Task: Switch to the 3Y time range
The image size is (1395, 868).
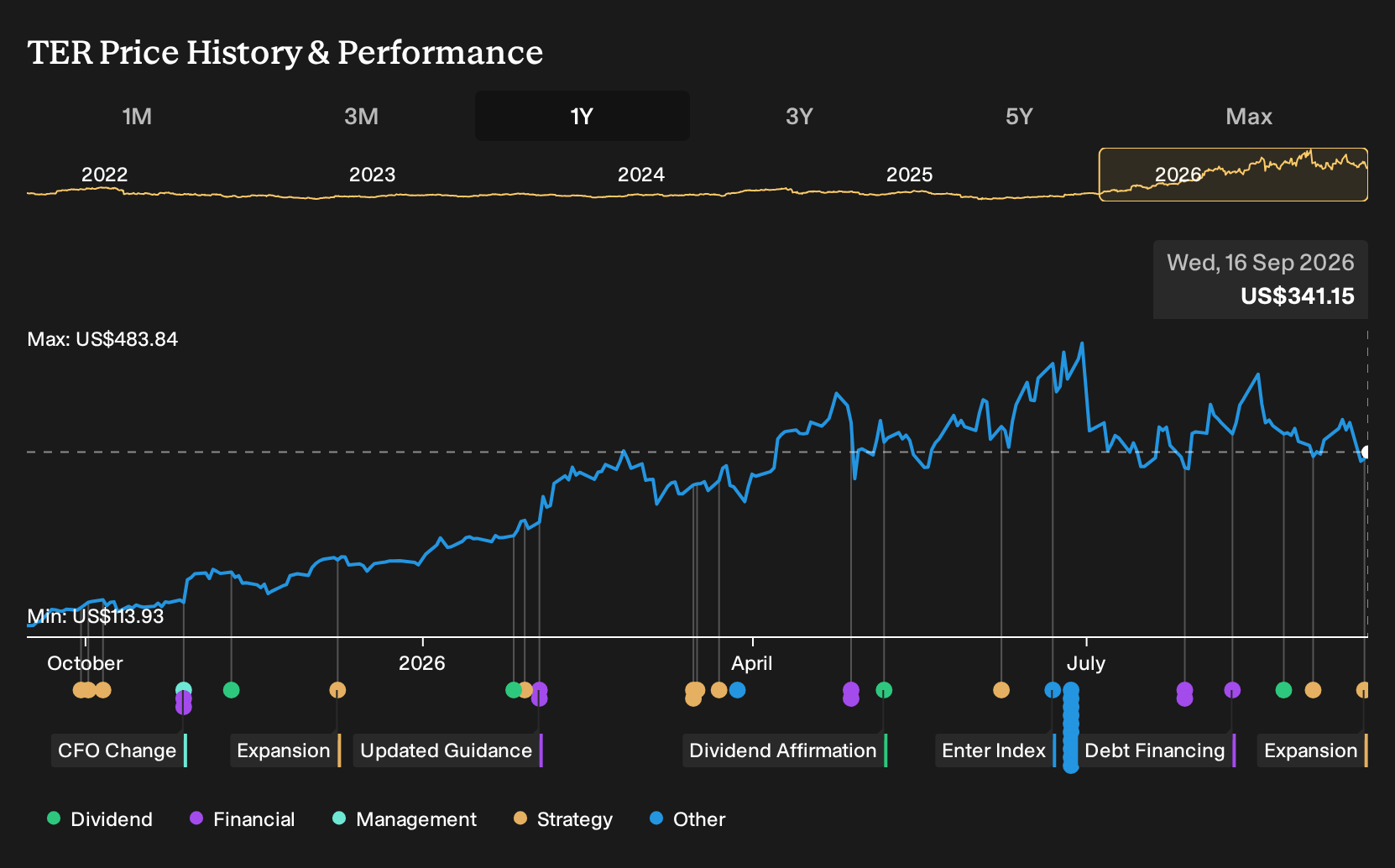Action: (x=799, y=116)
